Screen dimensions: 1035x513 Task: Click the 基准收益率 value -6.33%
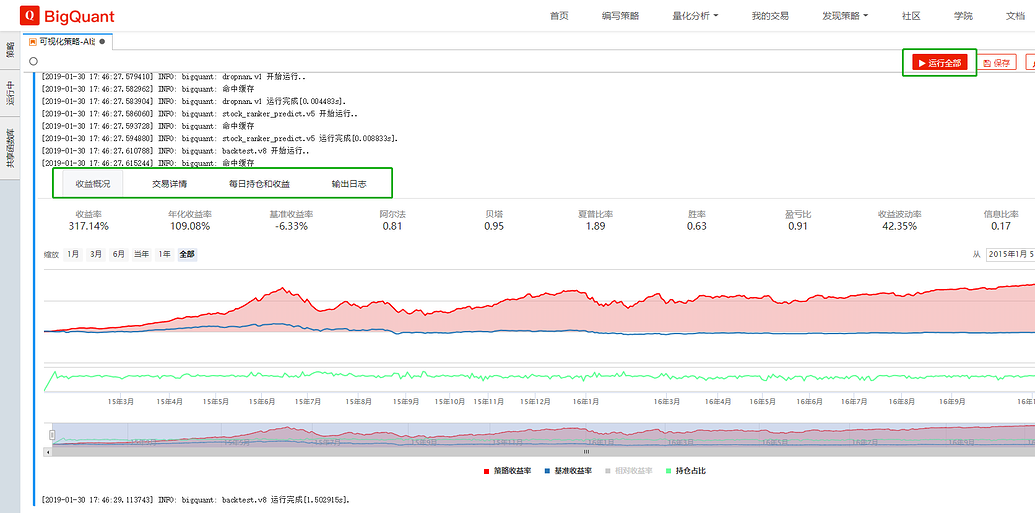tap(291, 226)
